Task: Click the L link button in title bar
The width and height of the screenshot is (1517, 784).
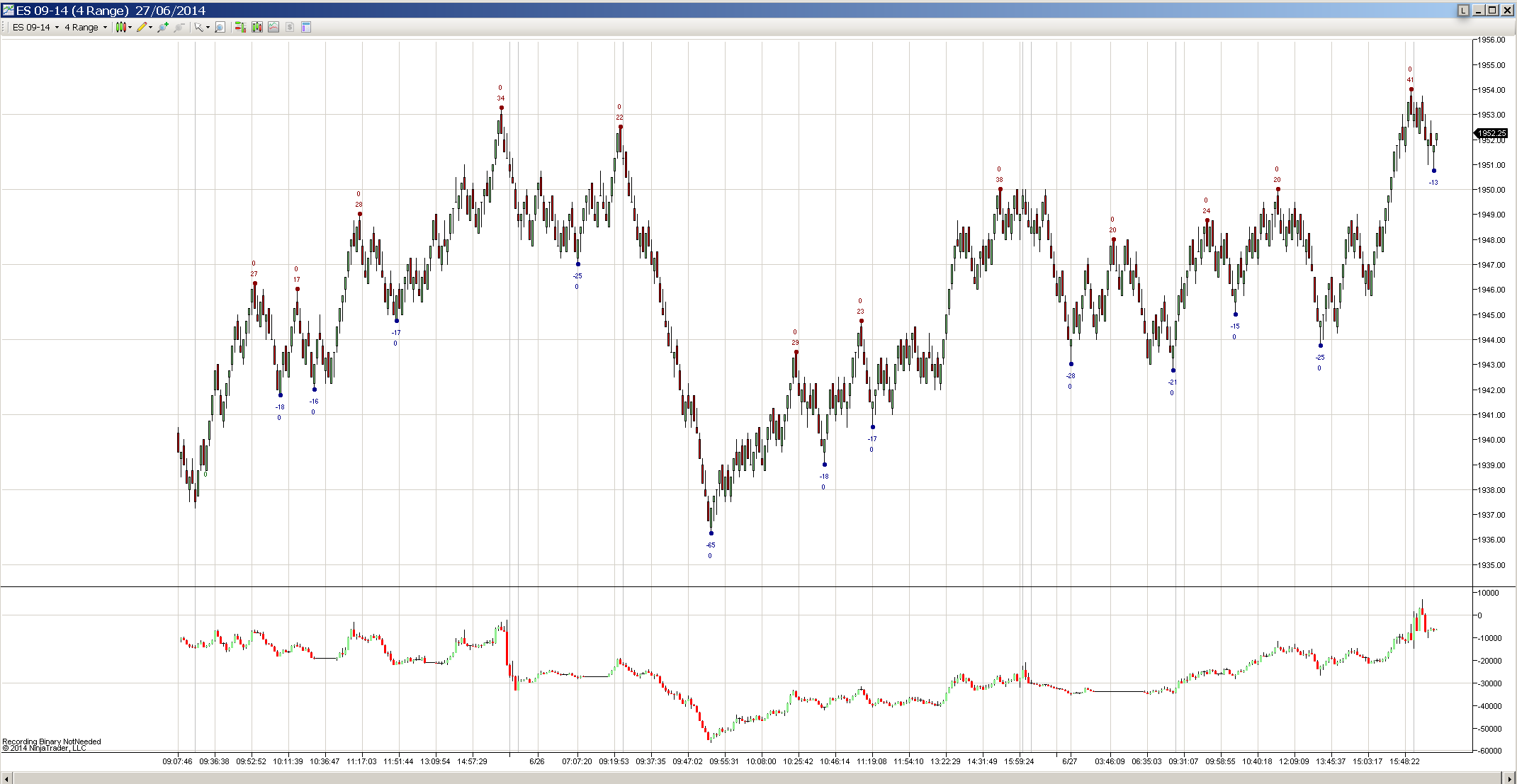Action: pos(1463,10)
